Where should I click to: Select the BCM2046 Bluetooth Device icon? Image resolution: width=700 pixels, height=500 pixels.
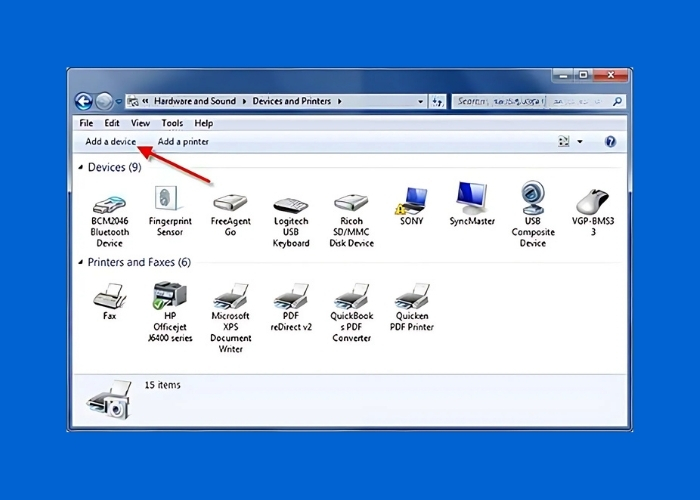pyautogui.click(x=109, y=202)
